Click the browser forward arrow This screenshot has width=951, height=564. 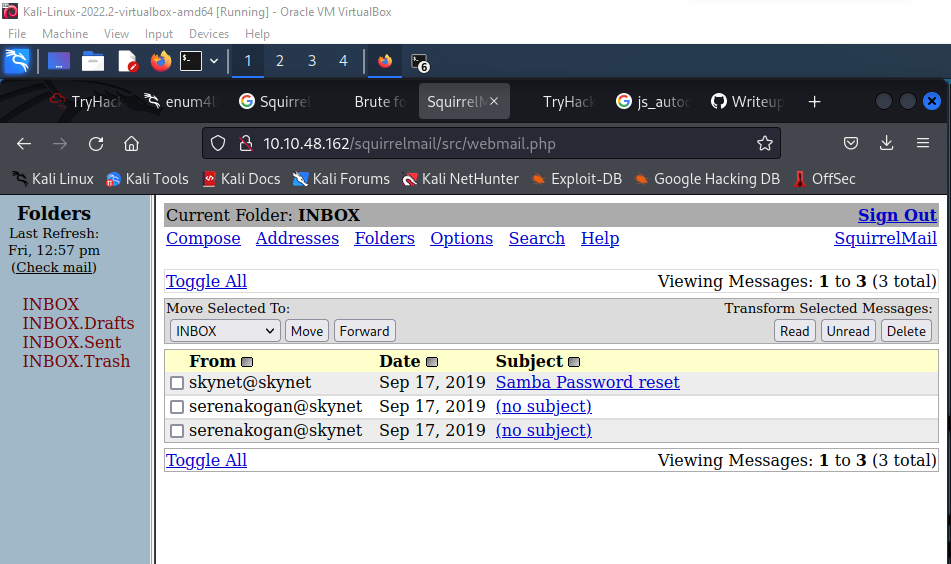pyautogui.click(x=59, y=144)
